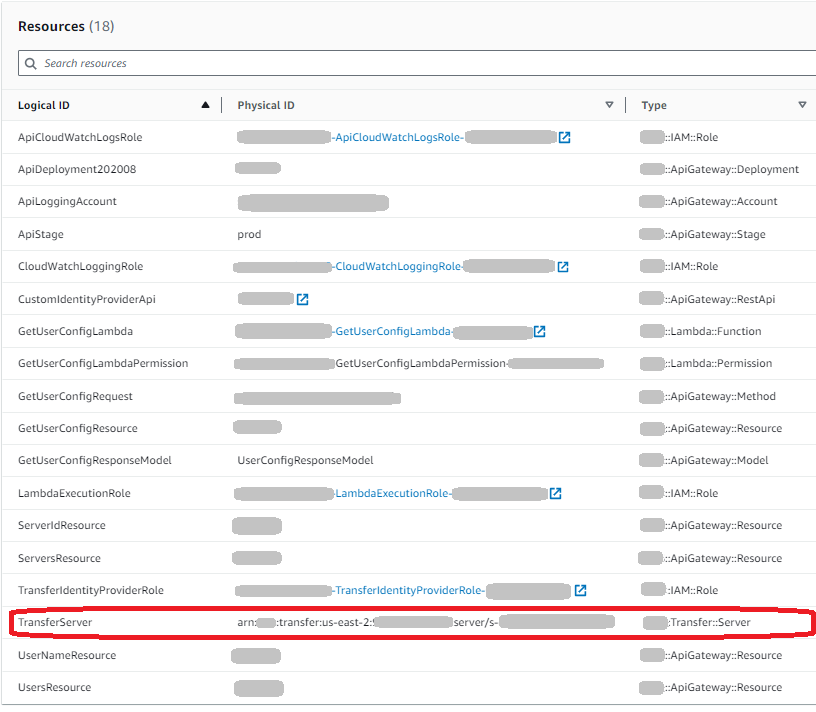Open external link icon for TransferIdentityProviderRole

pyautogui.click(x=580, y=591)
